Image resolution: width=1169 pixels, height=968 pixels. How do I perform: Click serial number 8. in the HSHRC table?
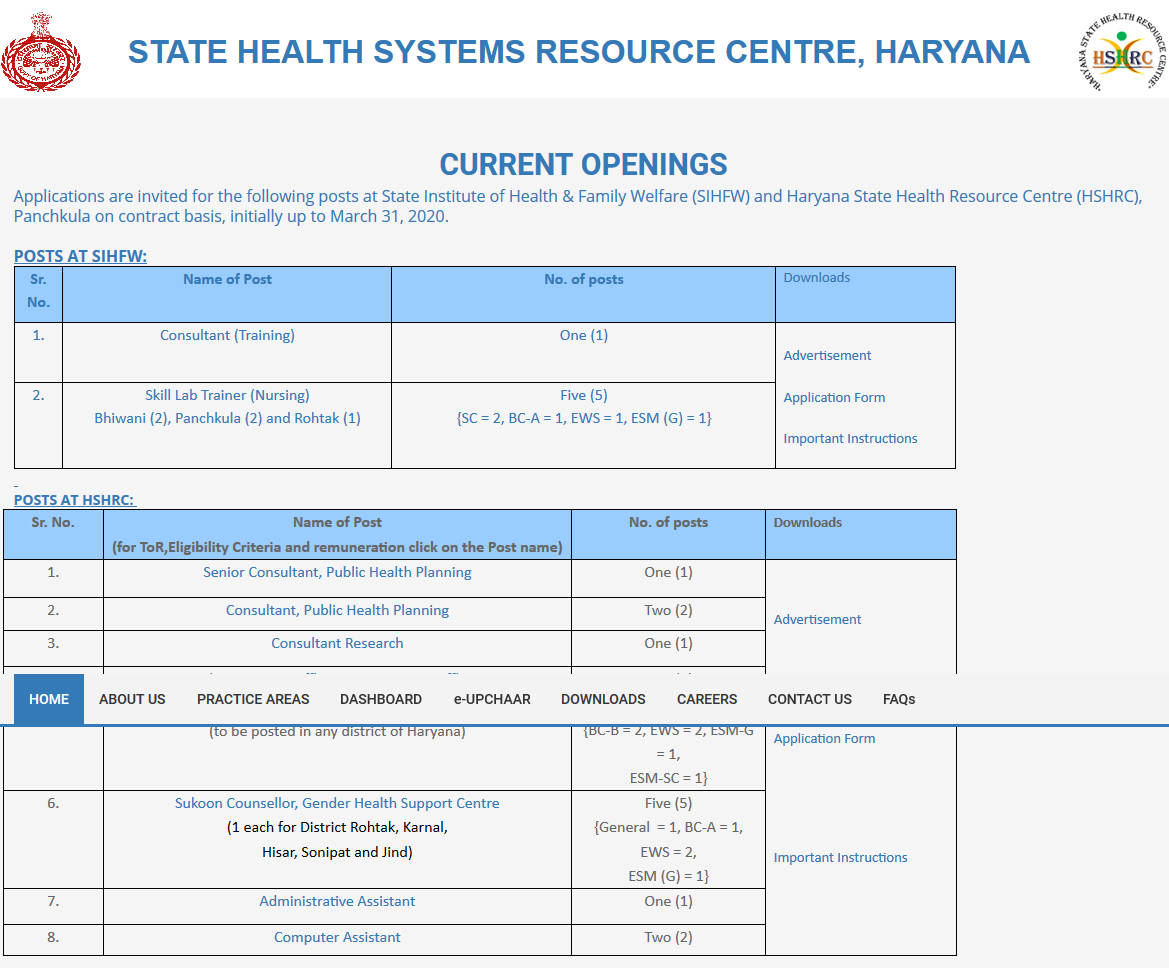[53, 937]
